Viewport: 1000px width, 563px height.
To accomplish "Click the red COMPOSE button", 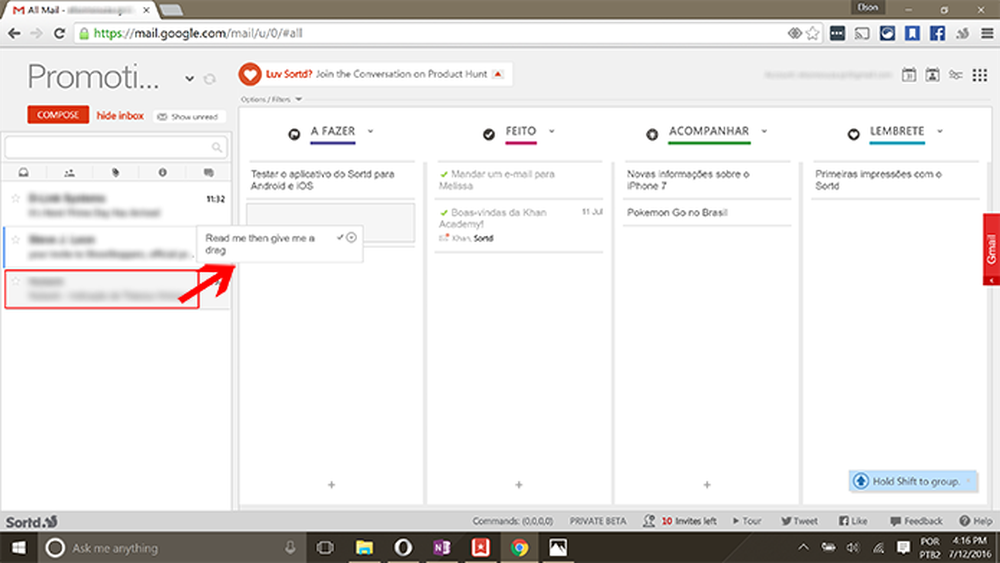I will click(x=58, y=115).
